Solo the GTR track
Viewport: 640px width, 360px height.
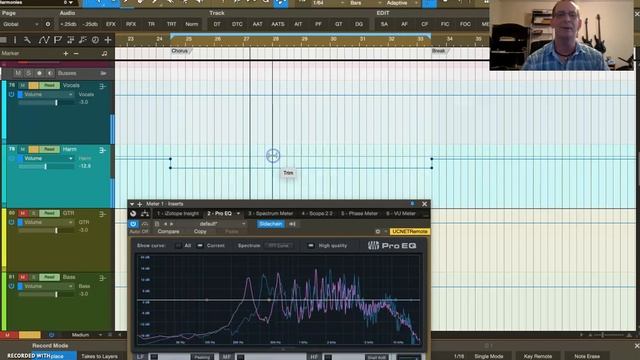click(33, 213)
